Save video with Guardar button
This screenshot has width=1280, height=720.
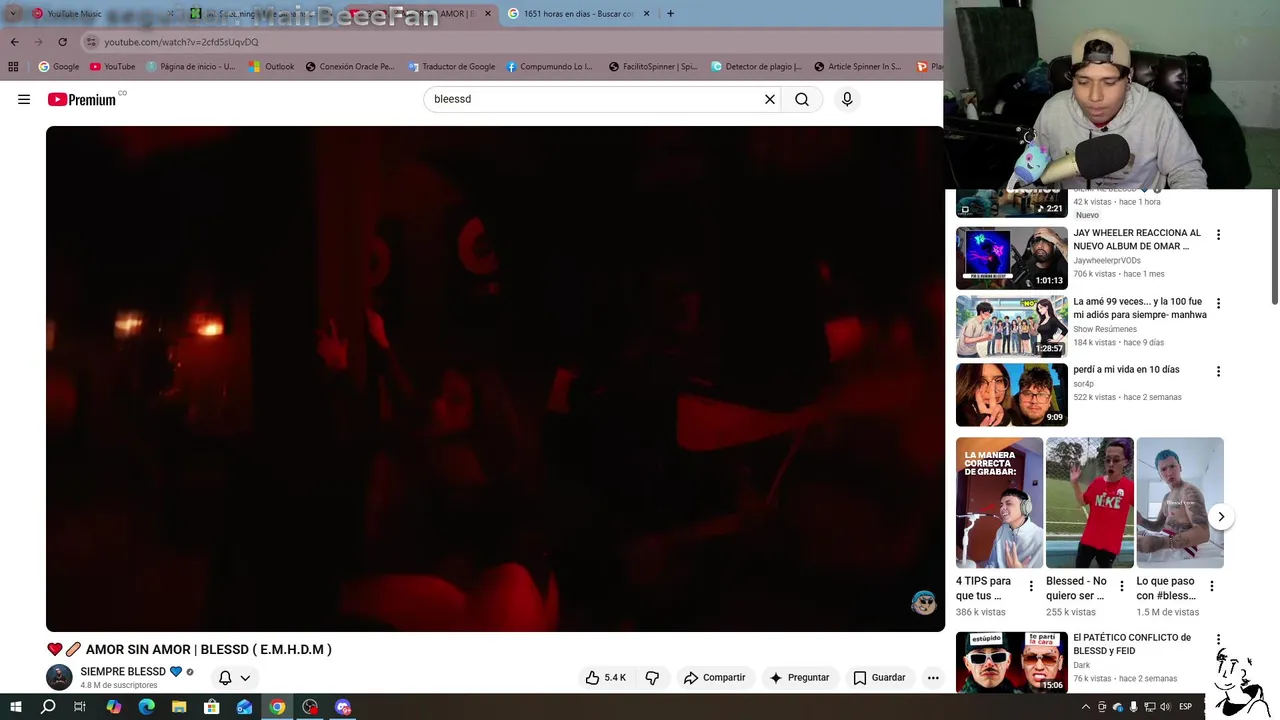pyautogui.click(x=879, y=677)
